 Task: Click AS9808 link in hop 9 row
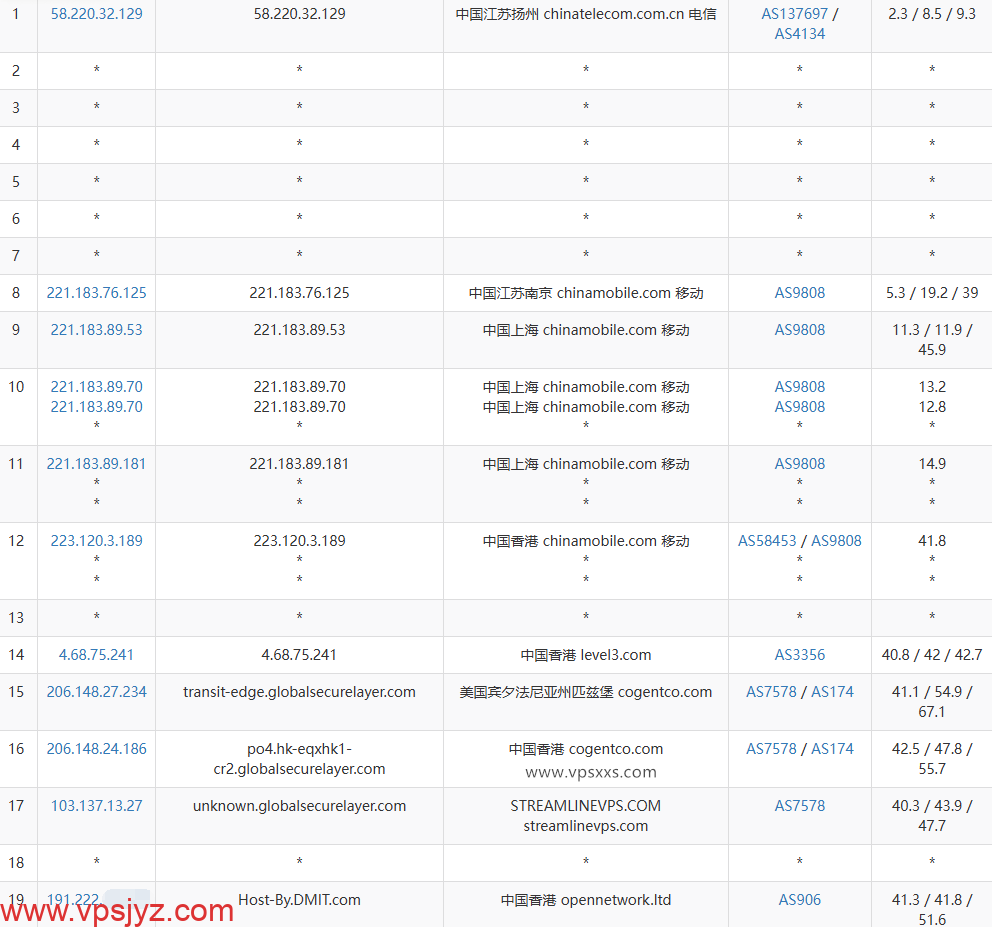800,330
